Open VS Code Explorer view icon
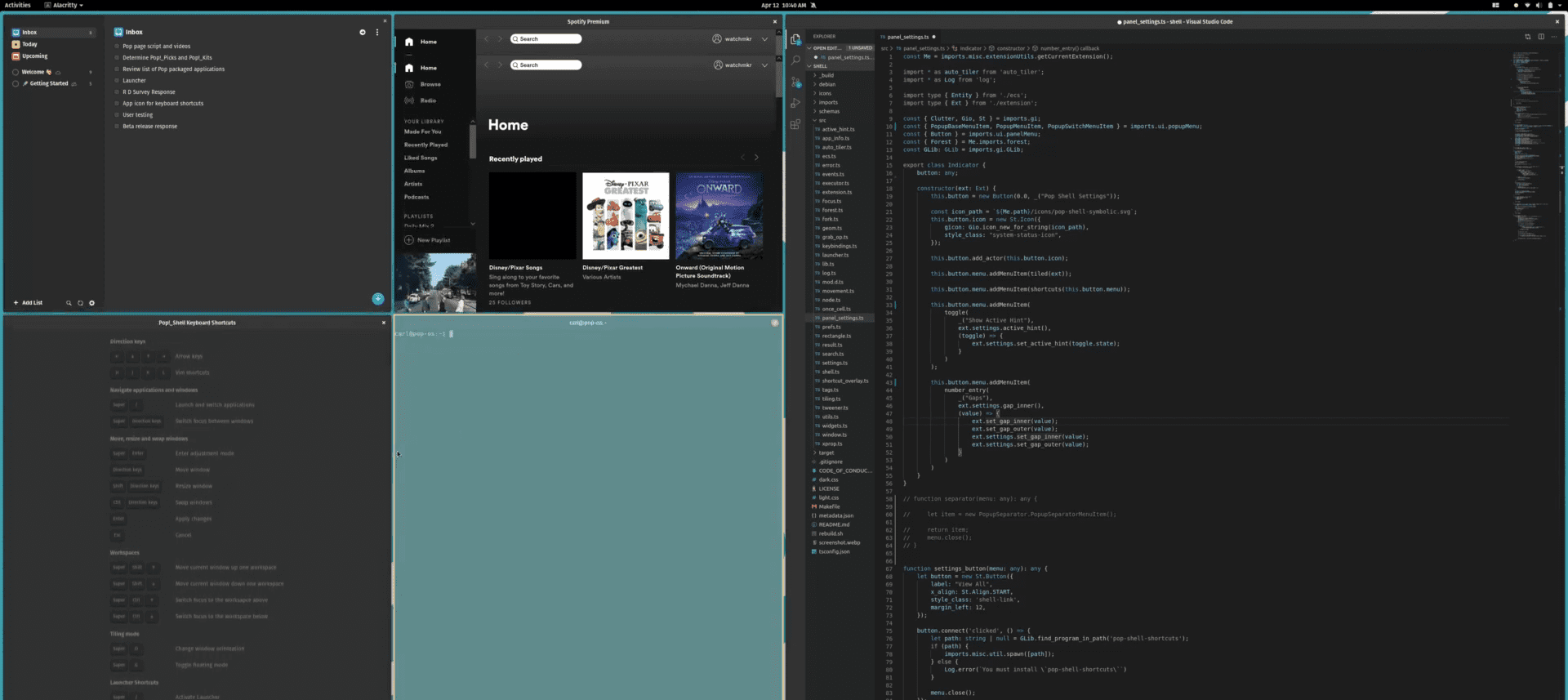The width and height of the screenshot is (1568, 700). [795, 39]
